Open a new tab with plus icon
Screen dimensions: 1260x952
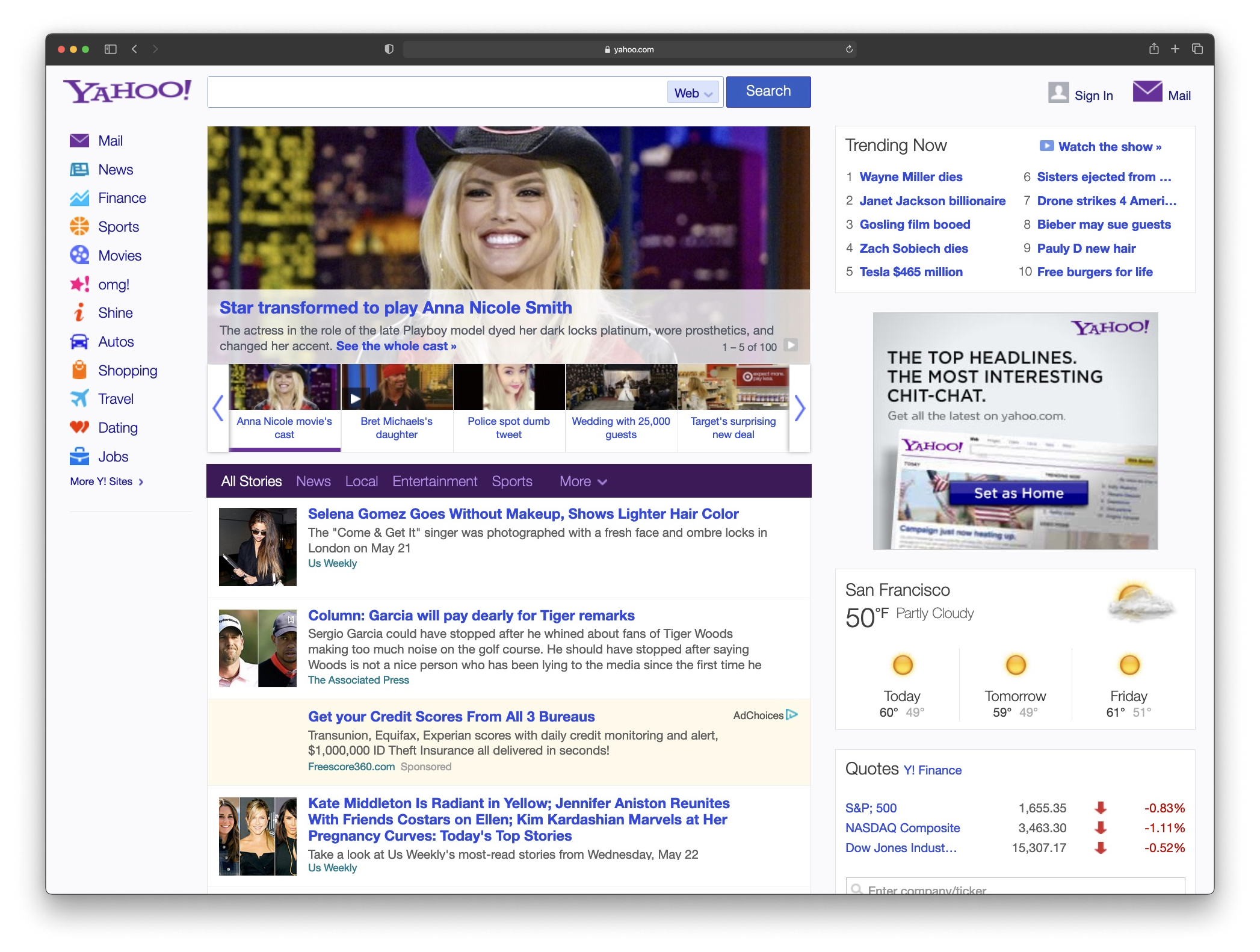1175,49
